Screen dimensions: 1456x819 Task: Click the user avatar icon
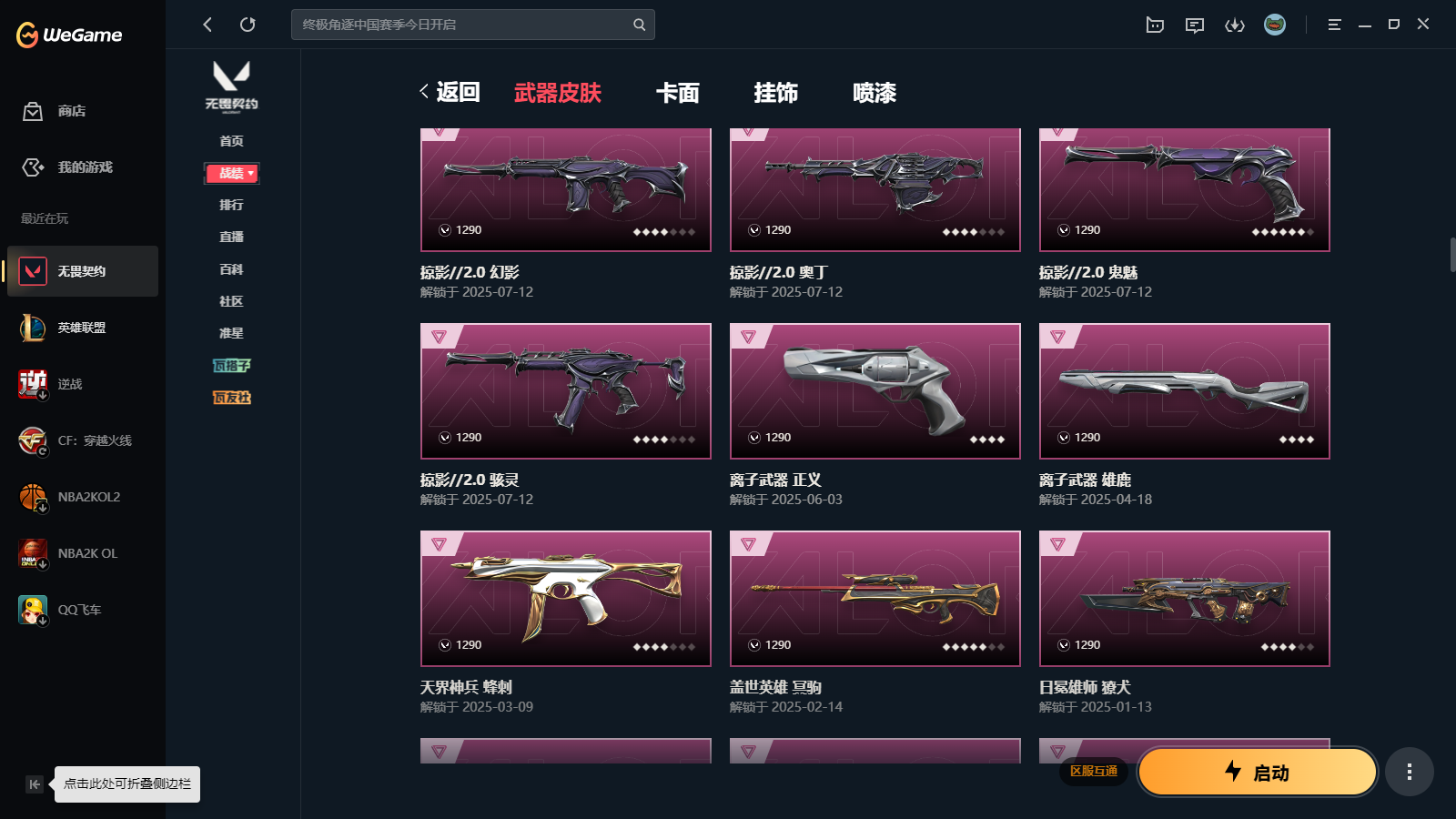tap(1275, 25)
